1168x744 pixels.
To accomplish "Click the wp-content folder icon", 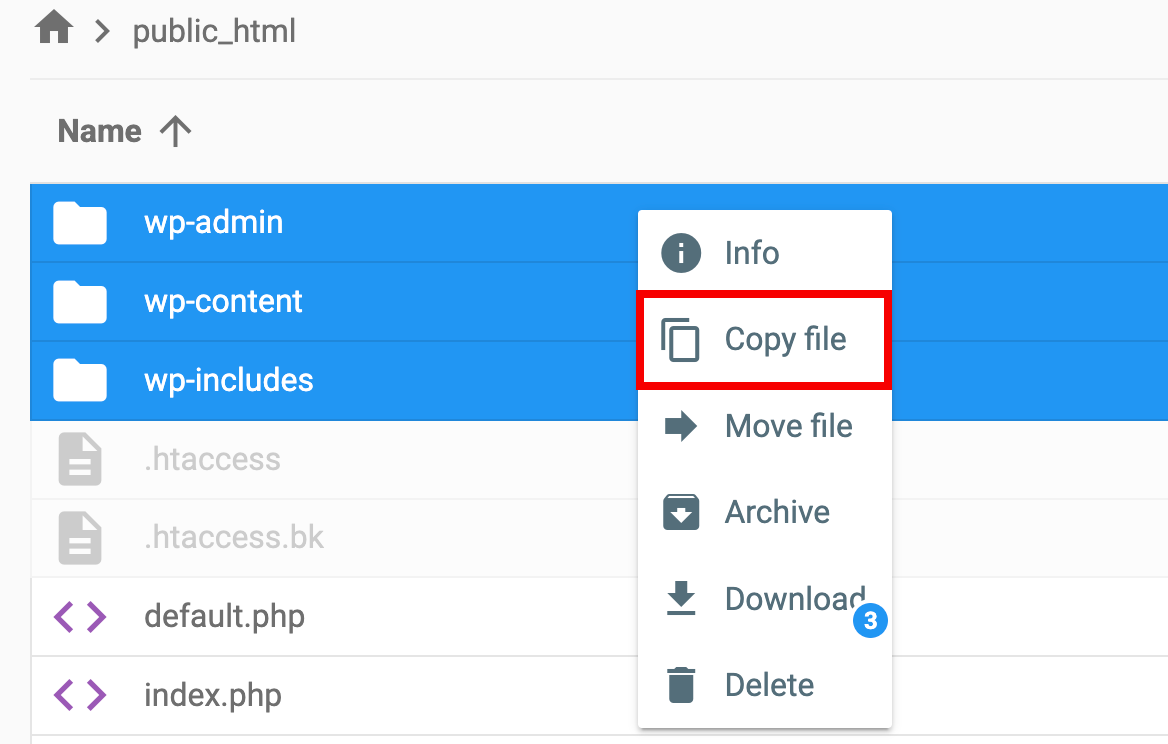I will click(x=80, y=301).
